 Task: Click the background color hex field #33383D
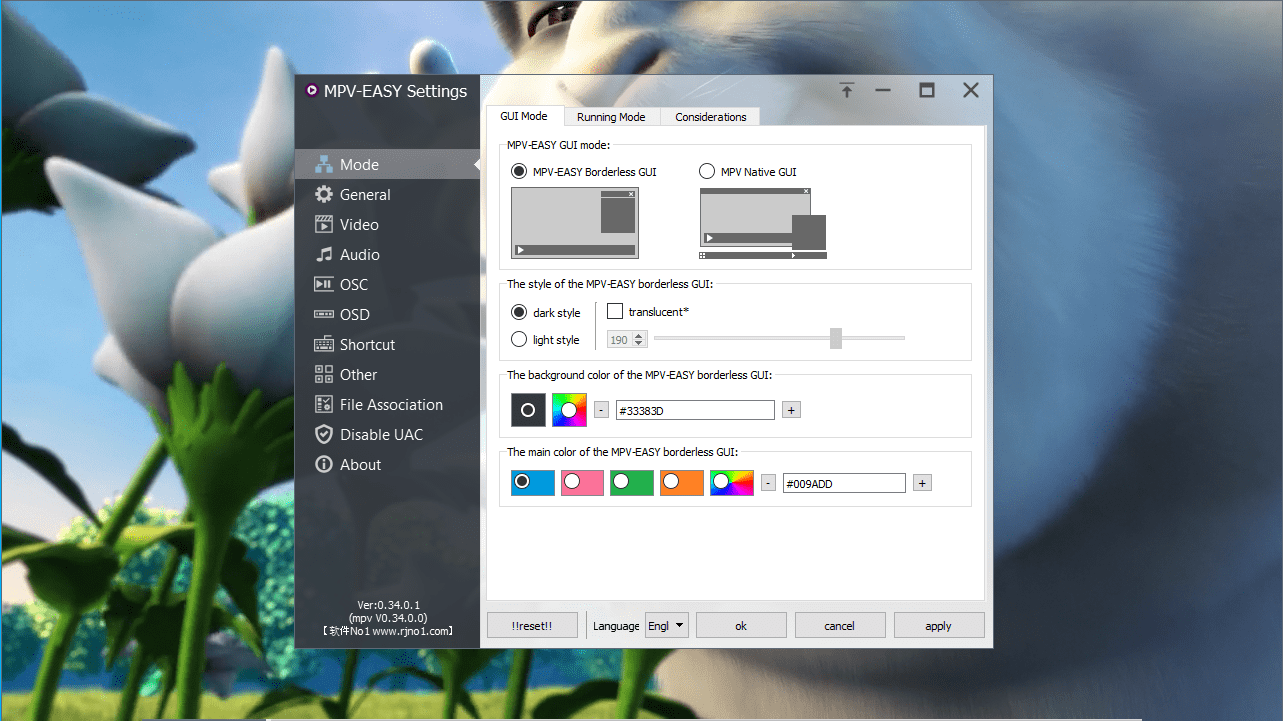pos(695,410)
